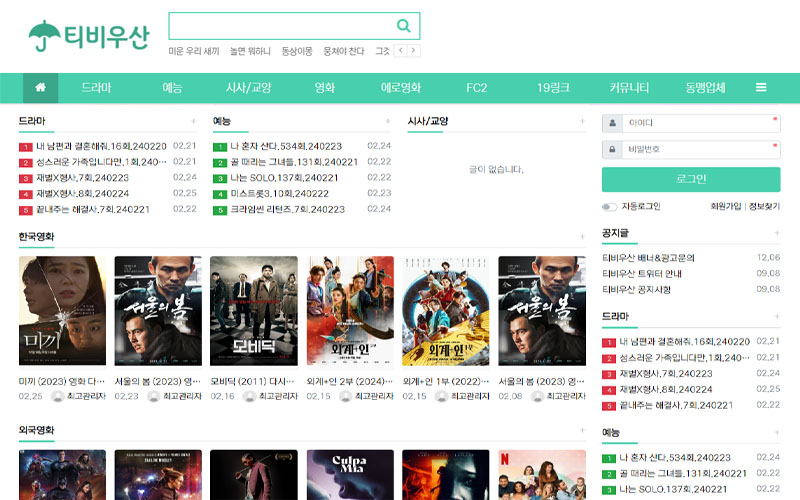800x500 pixels.
Task: Open 나는 SOLO.137회 in sidebar 예능 list
Action: pos(673,490)
